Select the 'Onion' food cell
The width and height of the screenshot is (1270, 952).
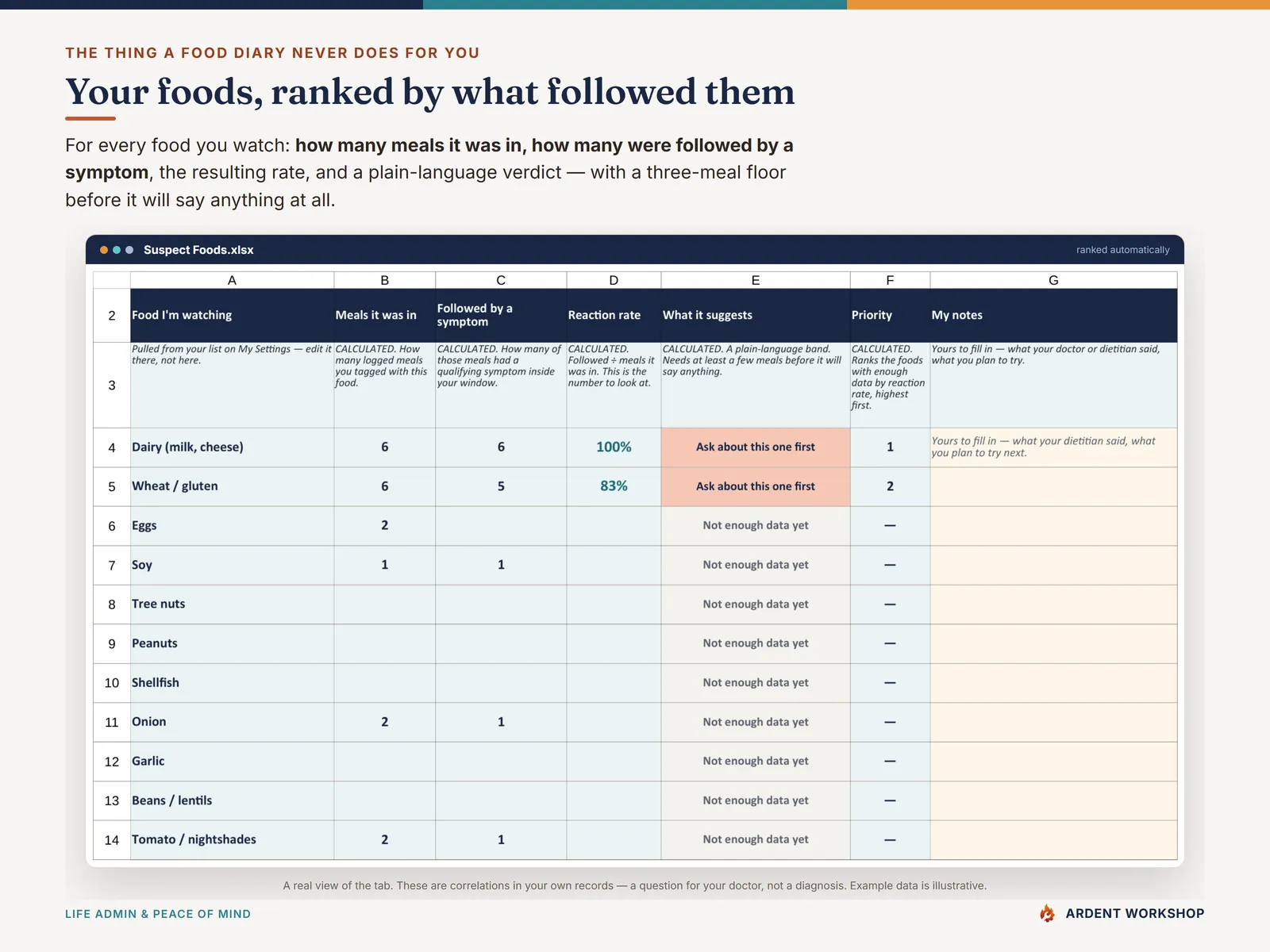pyautogui.click(x=232, y=722)
